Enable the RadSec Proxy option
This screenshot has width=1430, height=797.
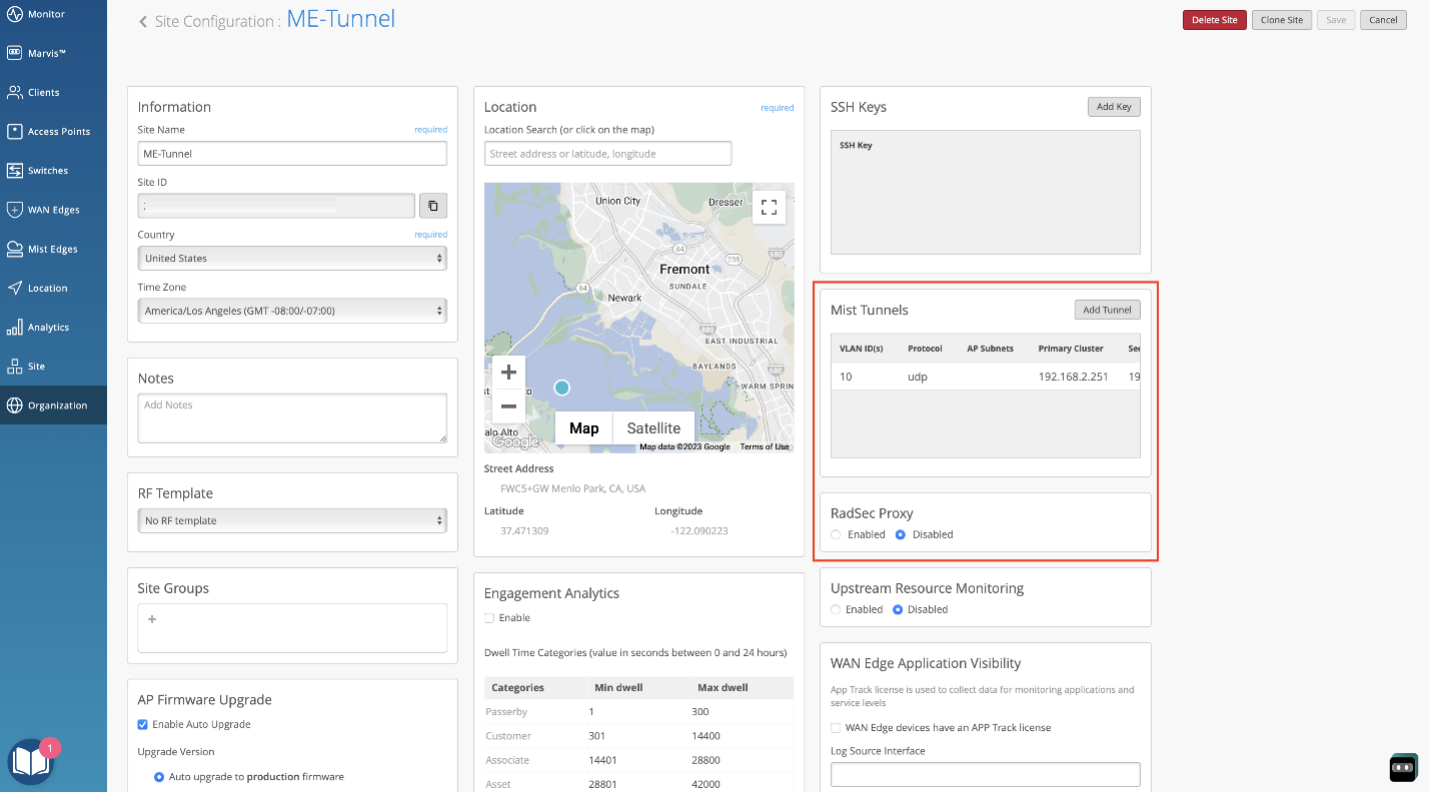tap(836, 535)
